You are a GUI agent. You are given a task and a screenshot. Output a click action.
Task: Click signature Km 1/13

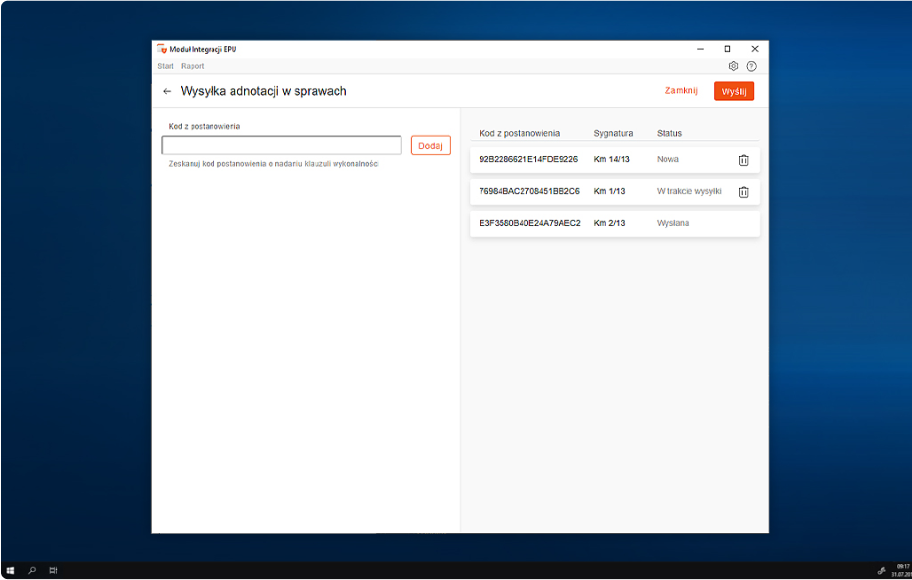609,191
